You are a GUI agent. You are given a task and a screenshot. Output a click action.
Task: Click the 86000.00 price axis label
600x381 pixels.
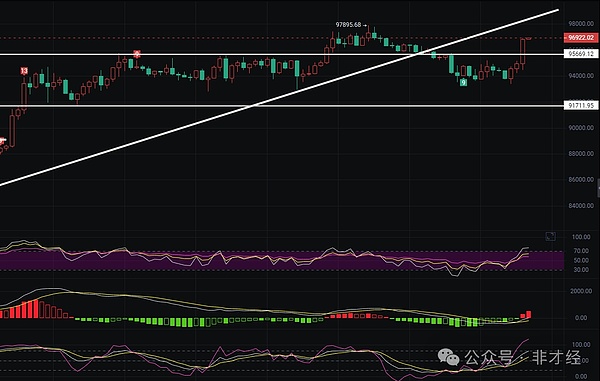(x=581, y=179)
